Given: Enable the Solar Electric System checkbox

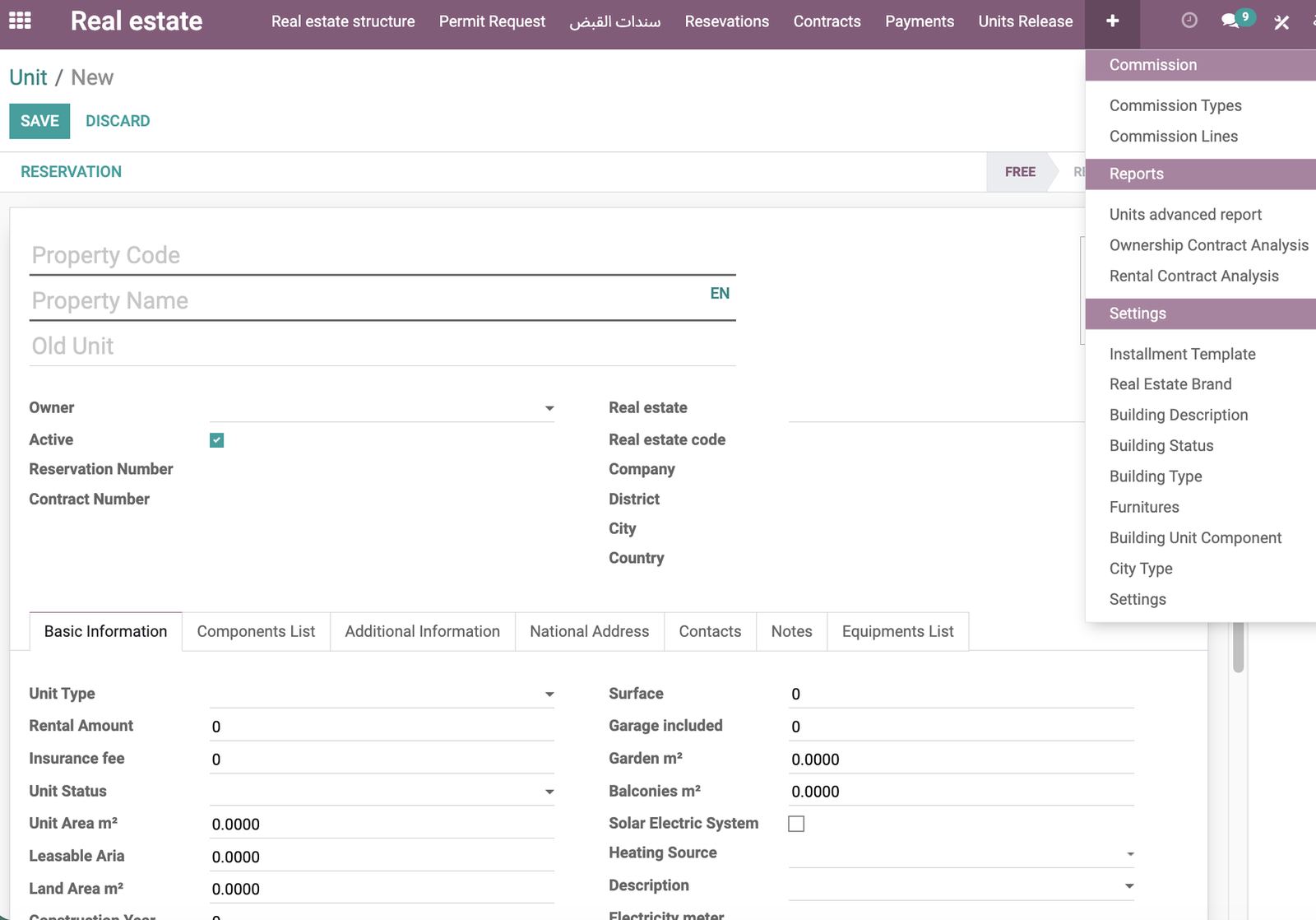Looking at the screenshot, I should pyautogui.click(x=796, y=824).
